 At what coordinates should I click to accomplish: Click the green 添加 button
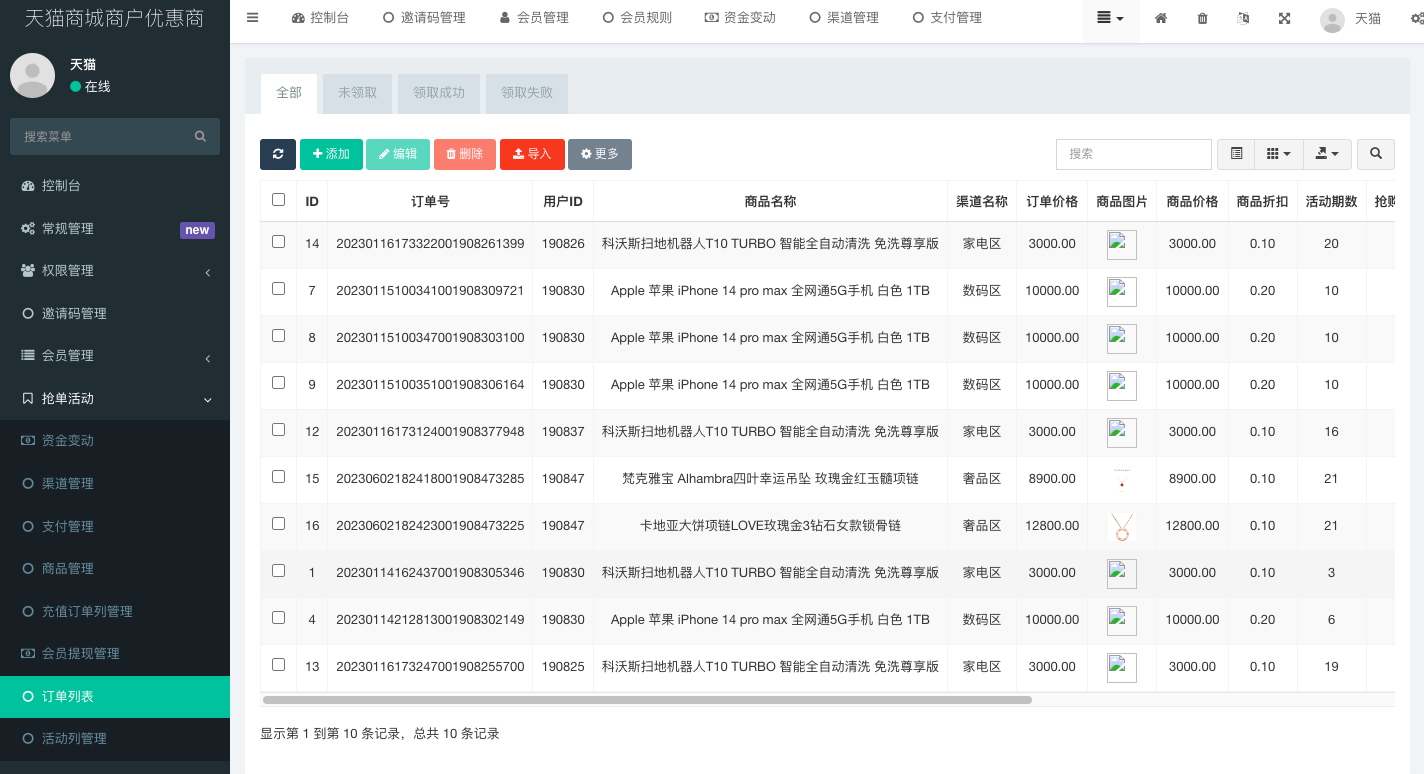click(331, 154)
